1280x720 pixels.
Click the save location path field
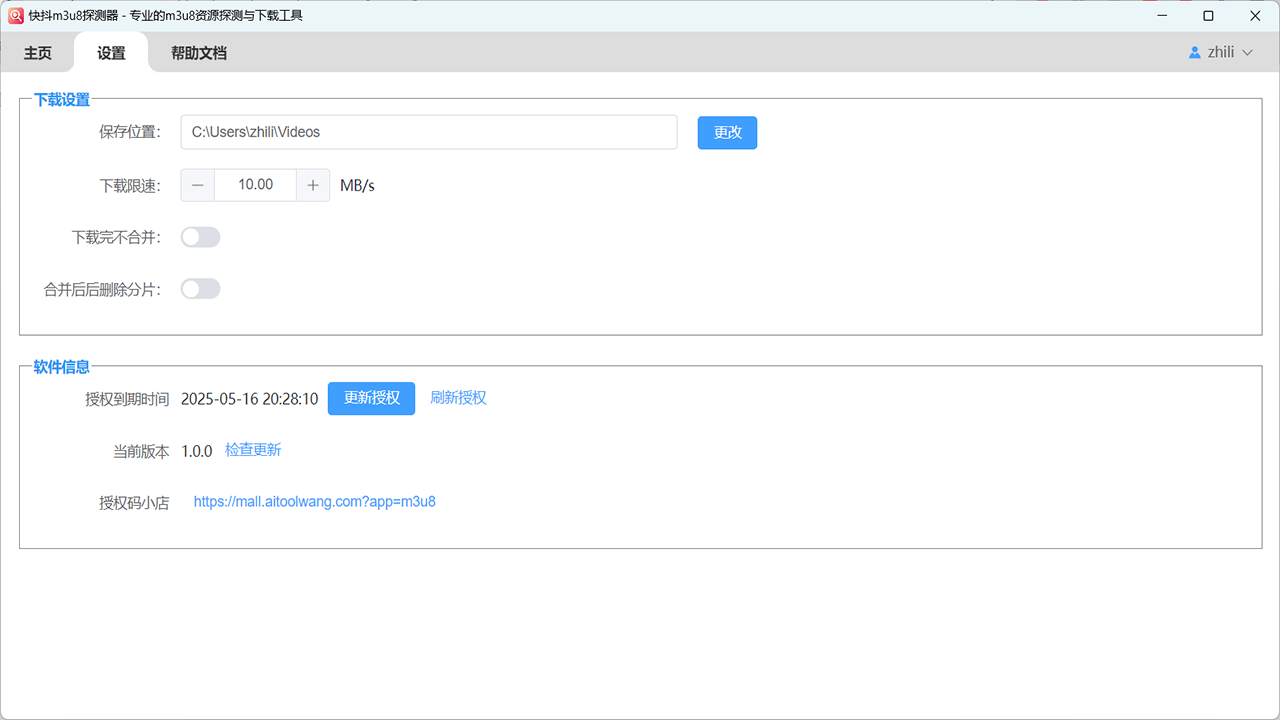tap(429, 132)
